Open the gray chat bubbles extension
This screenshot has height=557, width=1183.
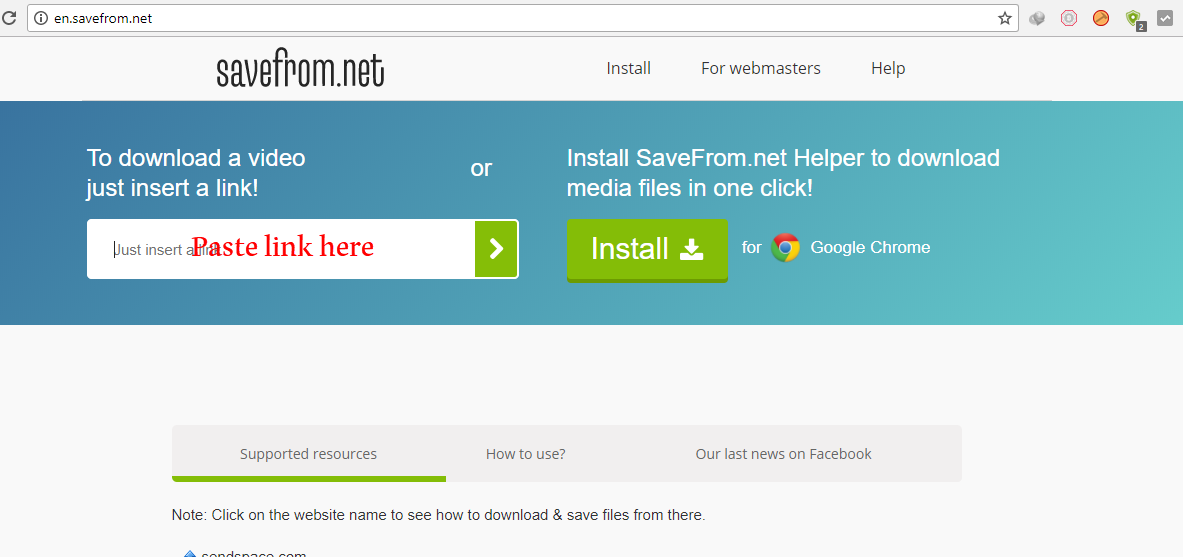1037,19
